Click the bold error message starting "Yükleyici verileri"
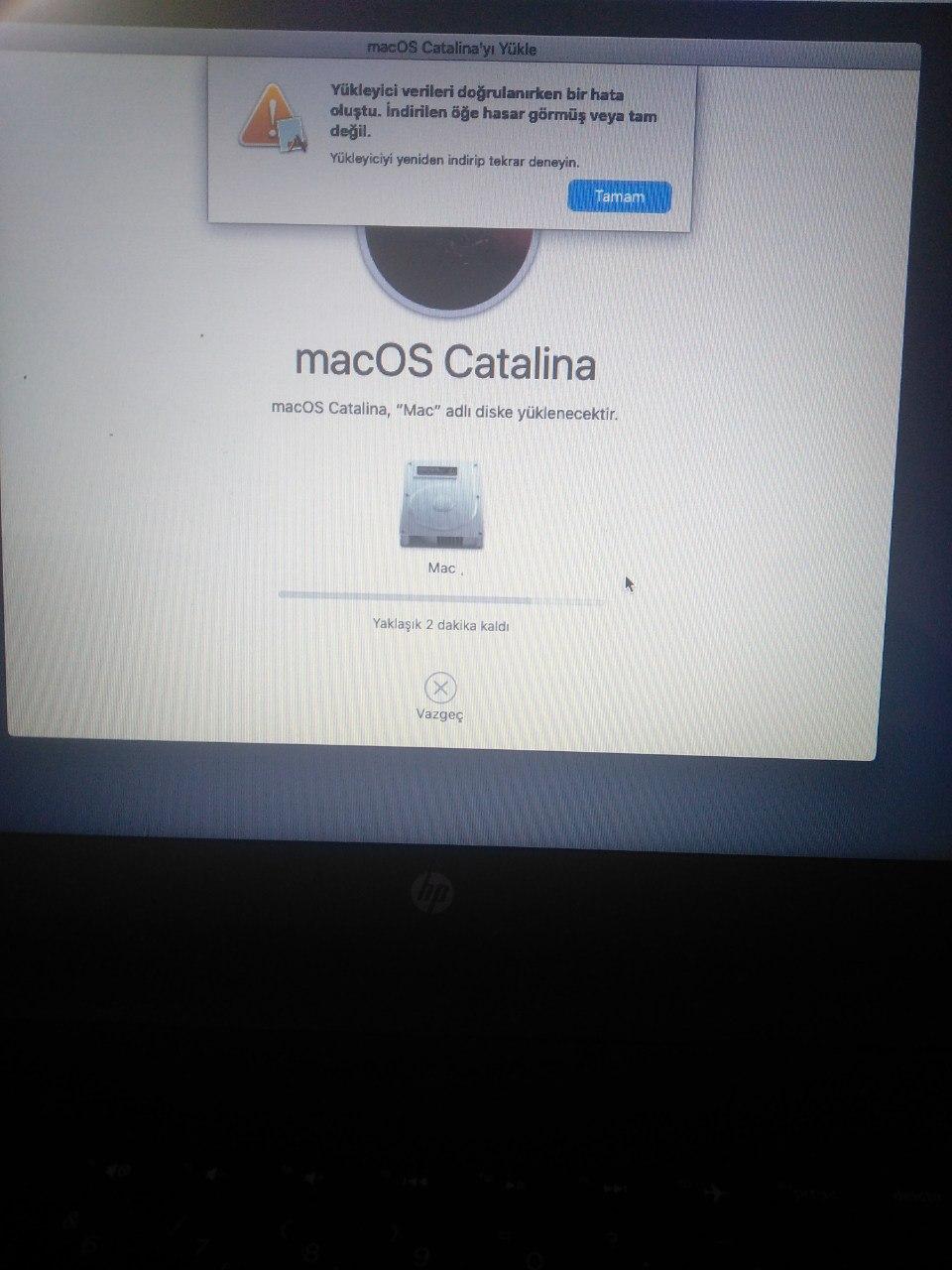This screenshot has height=1270, width=952. tap(493, 112)
